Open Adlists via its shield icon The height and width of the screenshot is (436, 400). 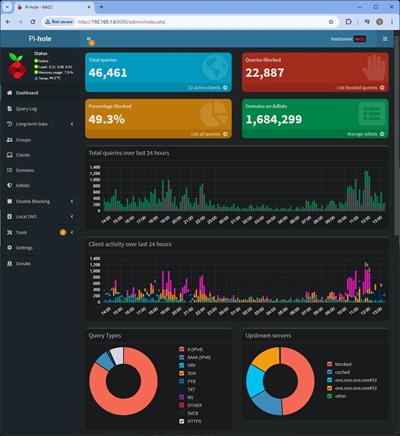coord(10,185)
